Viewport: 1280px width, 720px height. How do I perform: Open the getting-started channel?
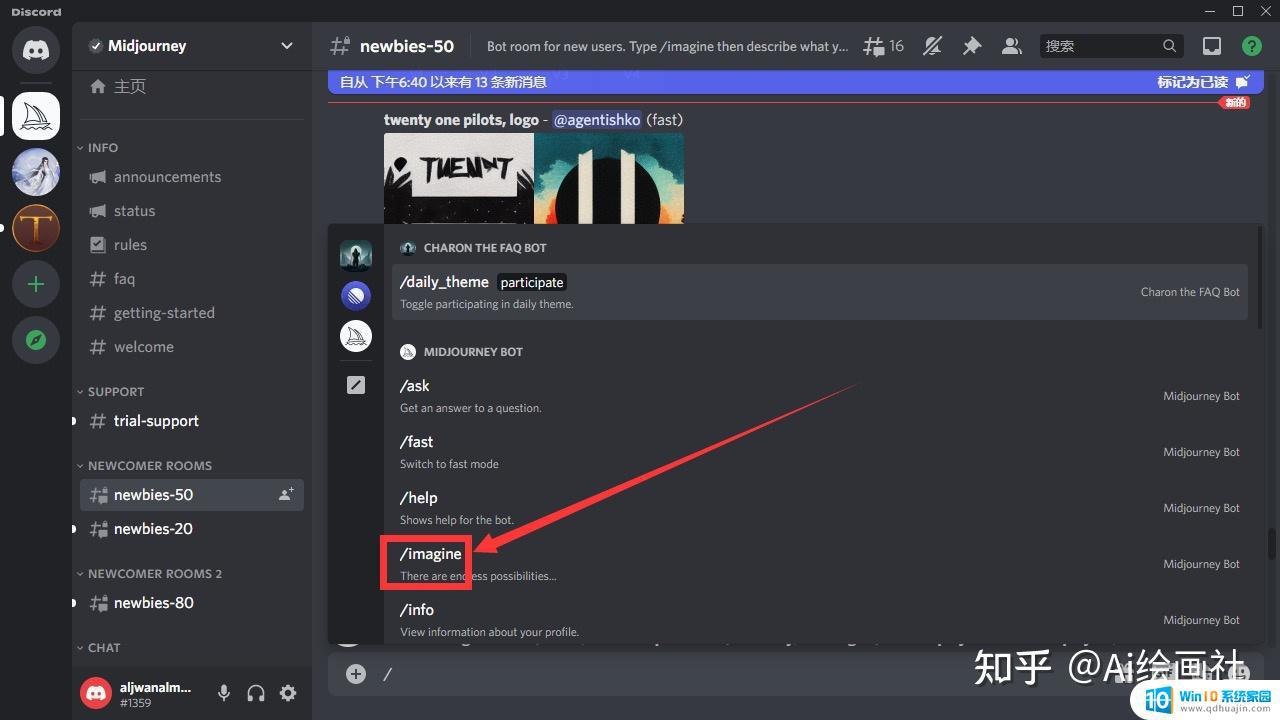(x=190, y=313)
